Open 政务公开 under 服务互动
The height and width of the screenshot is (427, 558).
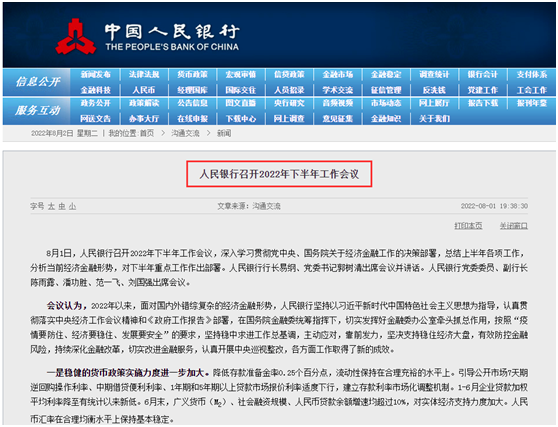point(96,103)
